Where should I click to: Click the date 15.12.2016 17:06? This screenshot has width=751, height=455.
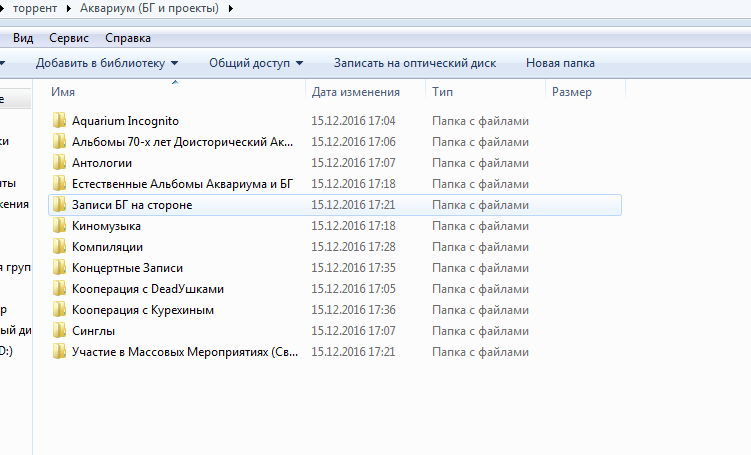tap(353, 142)
